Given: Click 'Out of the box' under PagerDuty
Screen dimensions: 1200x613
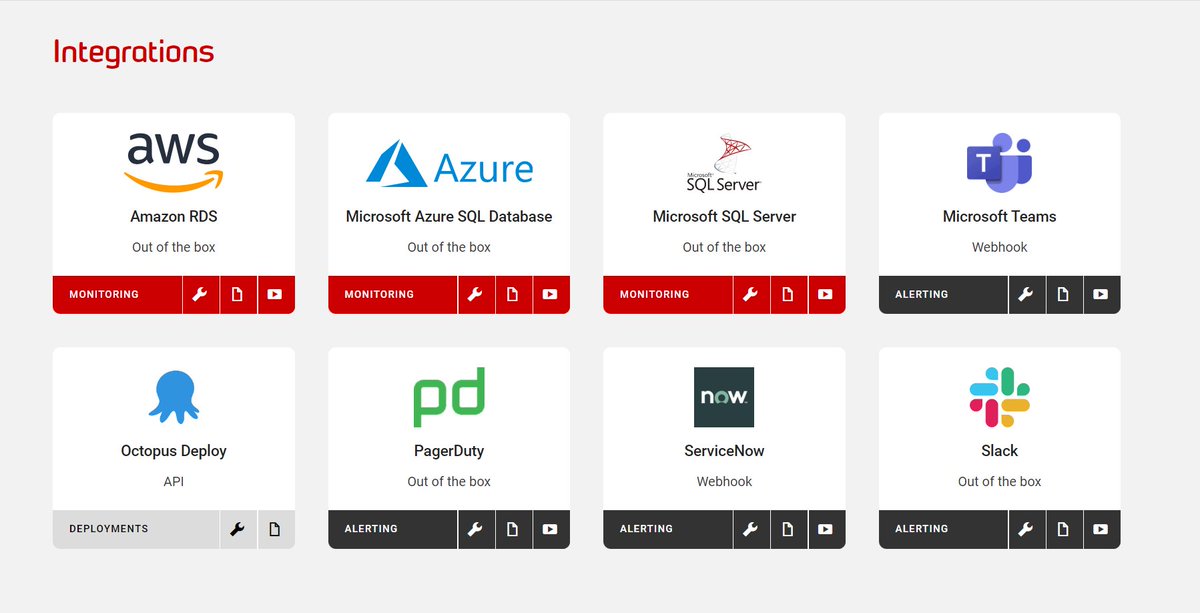Looking at the screenshot, I should click(x=449, y=481).
